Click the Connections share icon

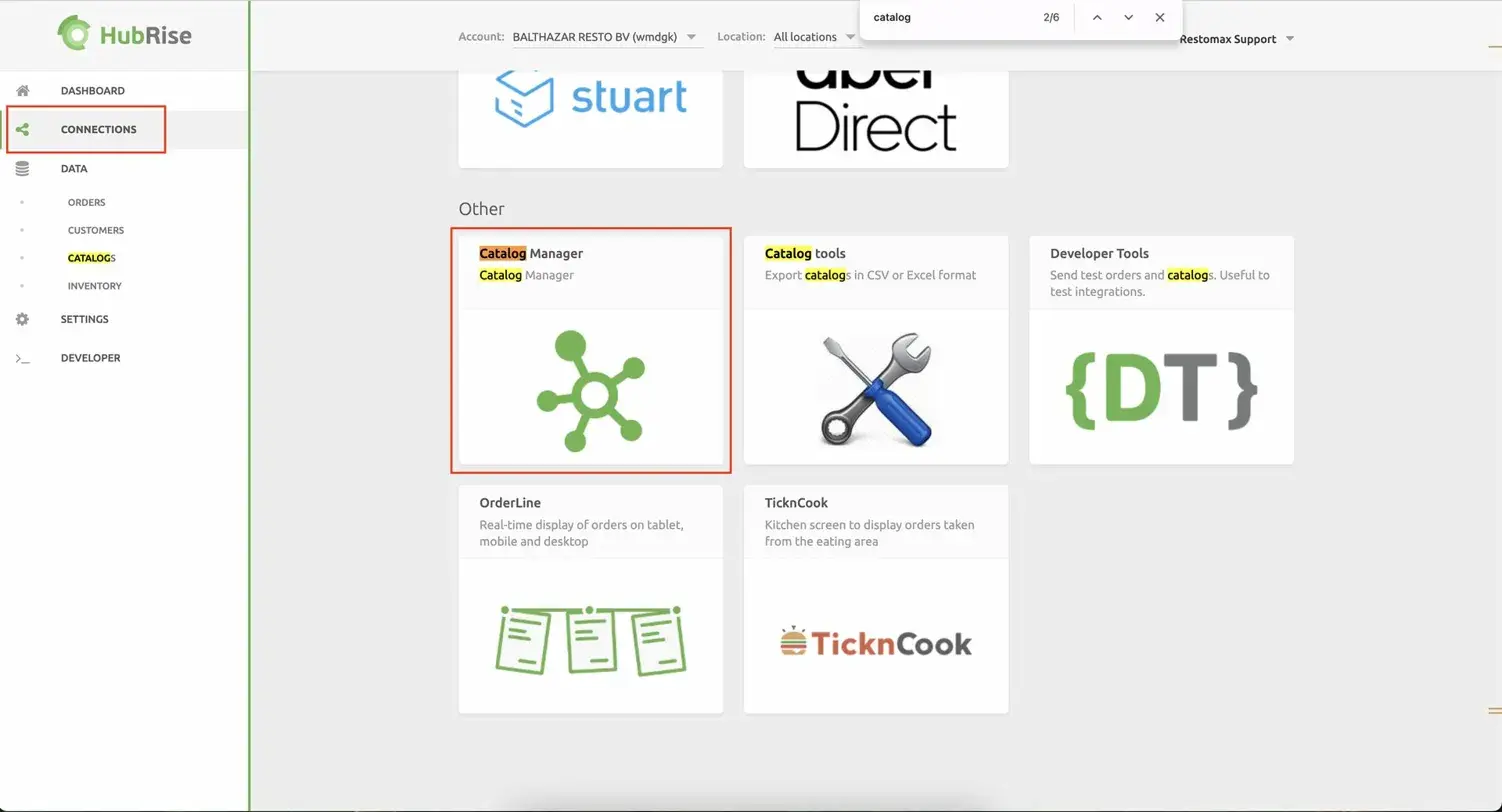(x=22, y=130)
